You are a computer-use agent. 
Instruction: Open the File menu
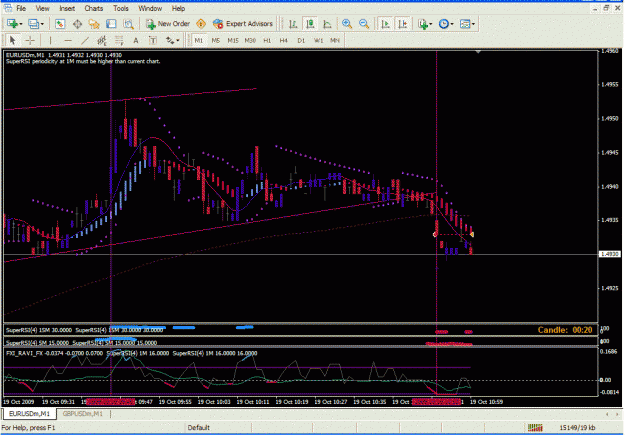(x=21, y=8)
